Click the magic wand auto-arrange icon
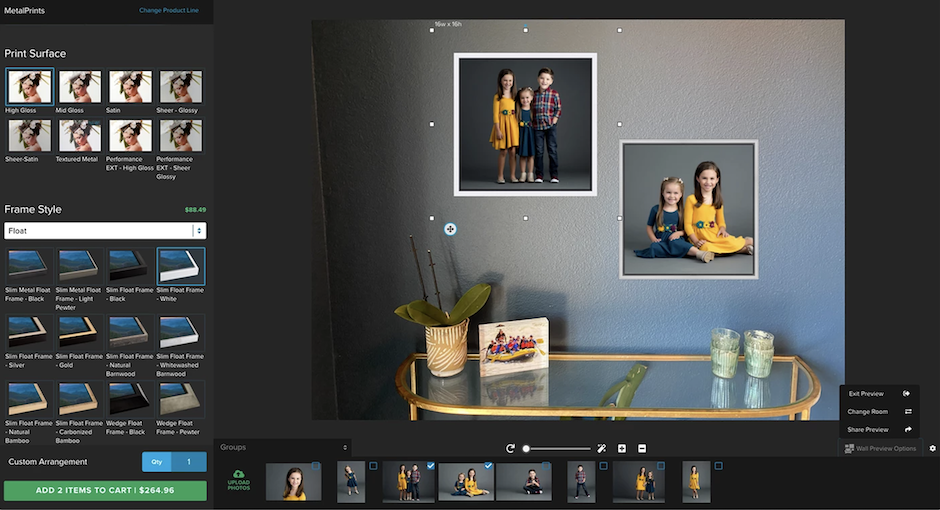 [602, 448]
